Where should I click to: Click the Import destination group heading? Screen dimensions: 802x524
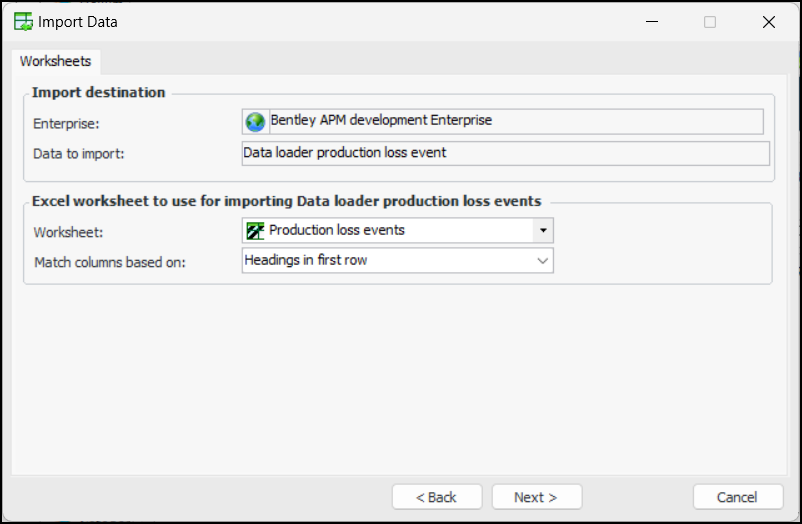coord(99,92)
